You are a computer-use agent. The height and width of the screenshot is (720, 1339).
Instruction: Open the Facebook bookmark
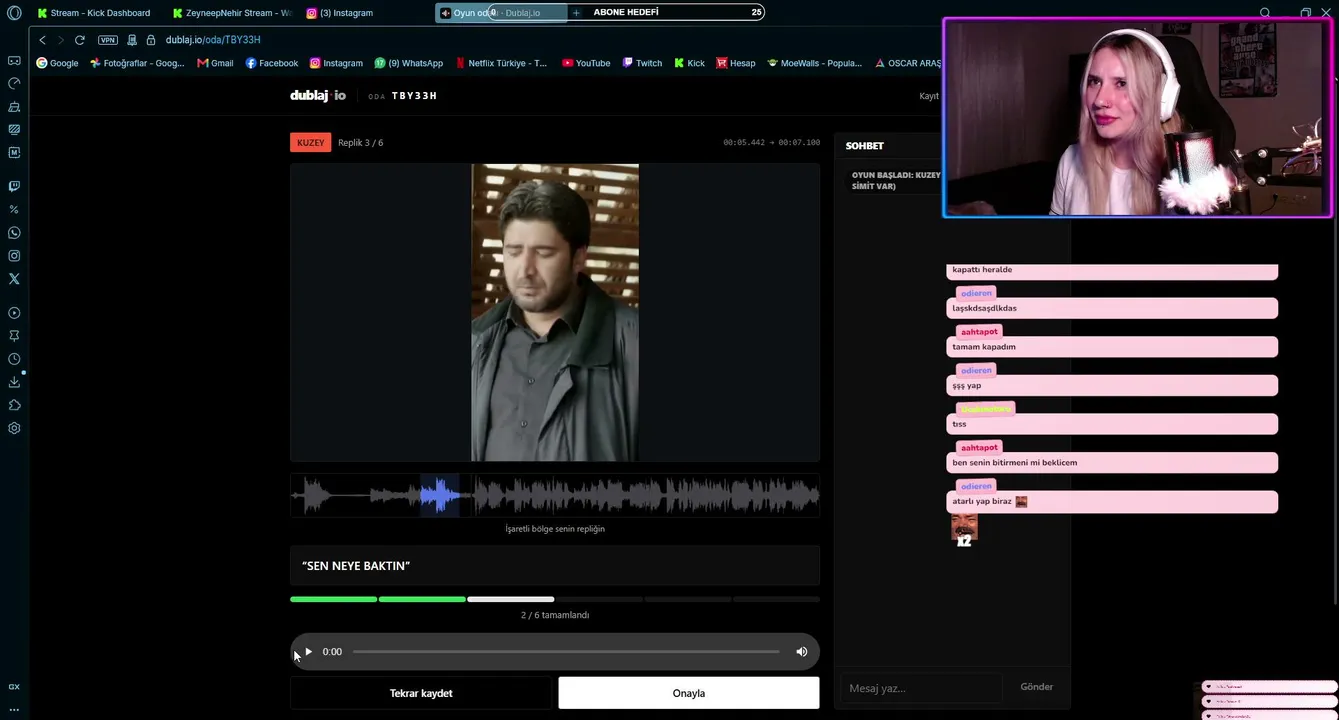(272, 63)
